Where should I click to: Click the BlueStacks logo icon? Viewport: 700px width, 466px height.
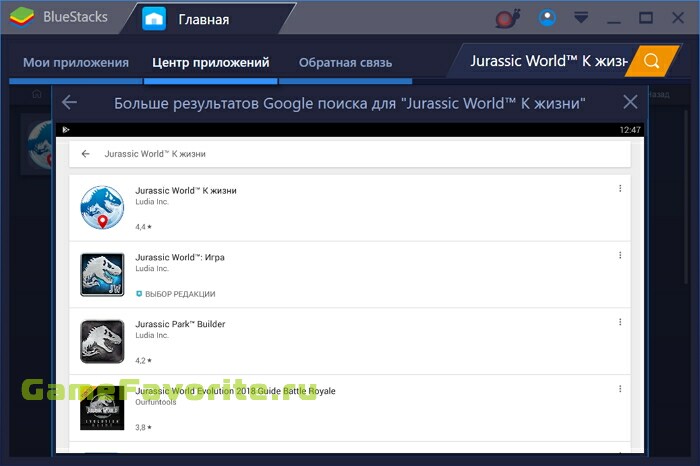[x=22, y=17]
